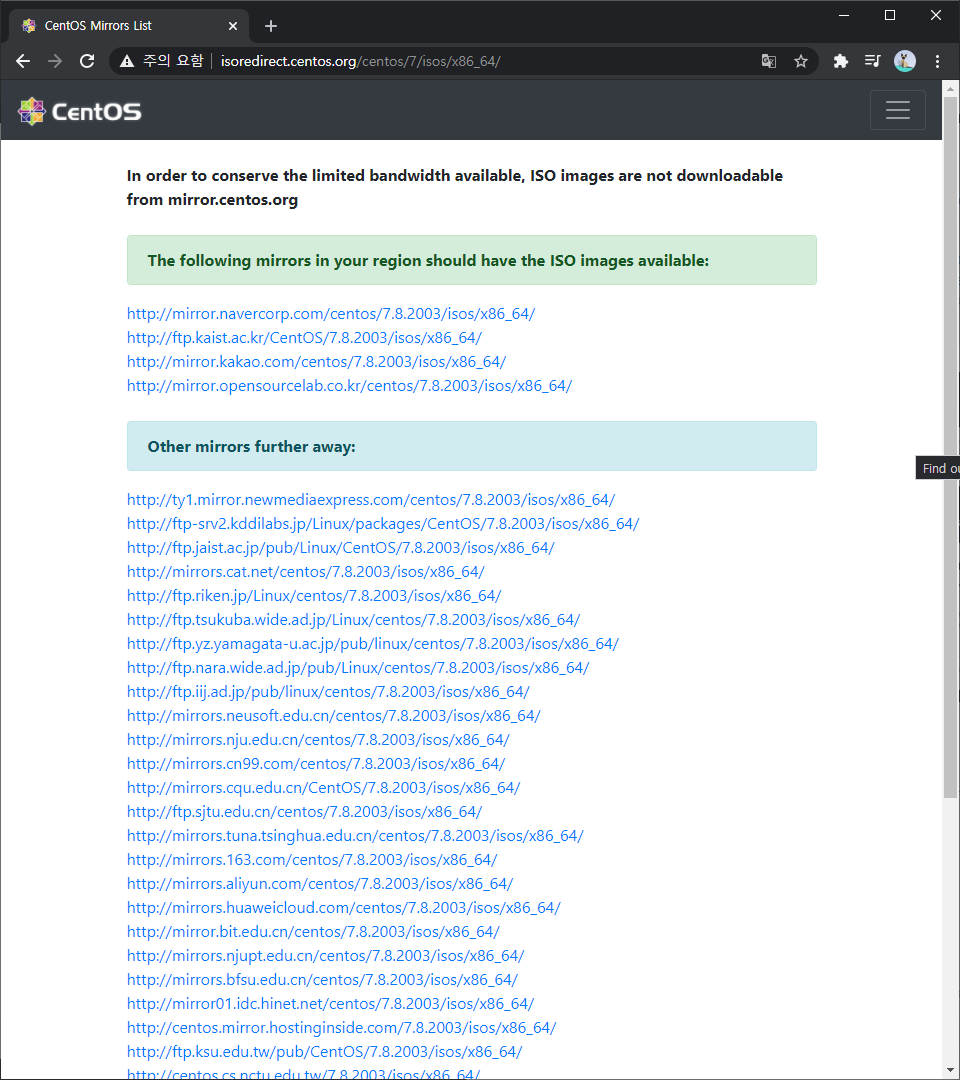Click the bandwidth notice heading text
Image resolution: width=960 pixels, height=1080 pixels.
click(x=455, y=188)
